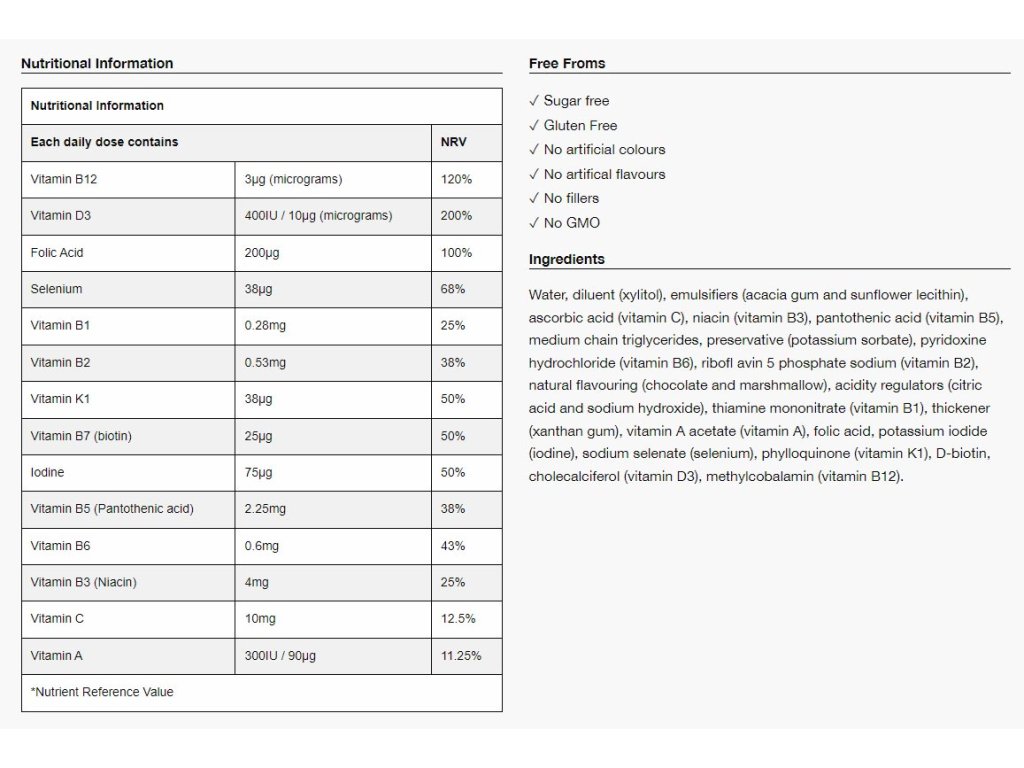Click the NRV column header
The image size is (1024, 768).
click(453, 142)
